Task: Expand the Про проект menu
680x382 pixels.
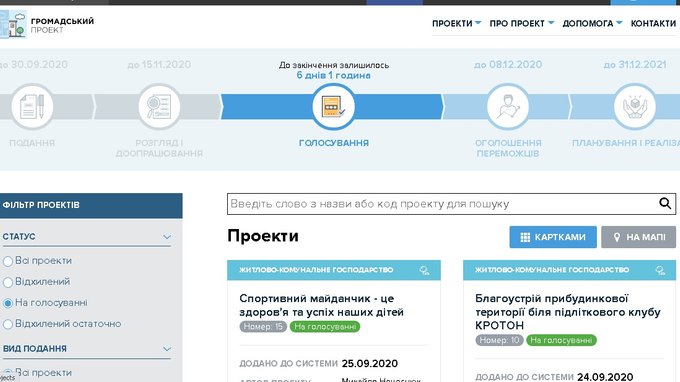Action: tap(522, 23)
